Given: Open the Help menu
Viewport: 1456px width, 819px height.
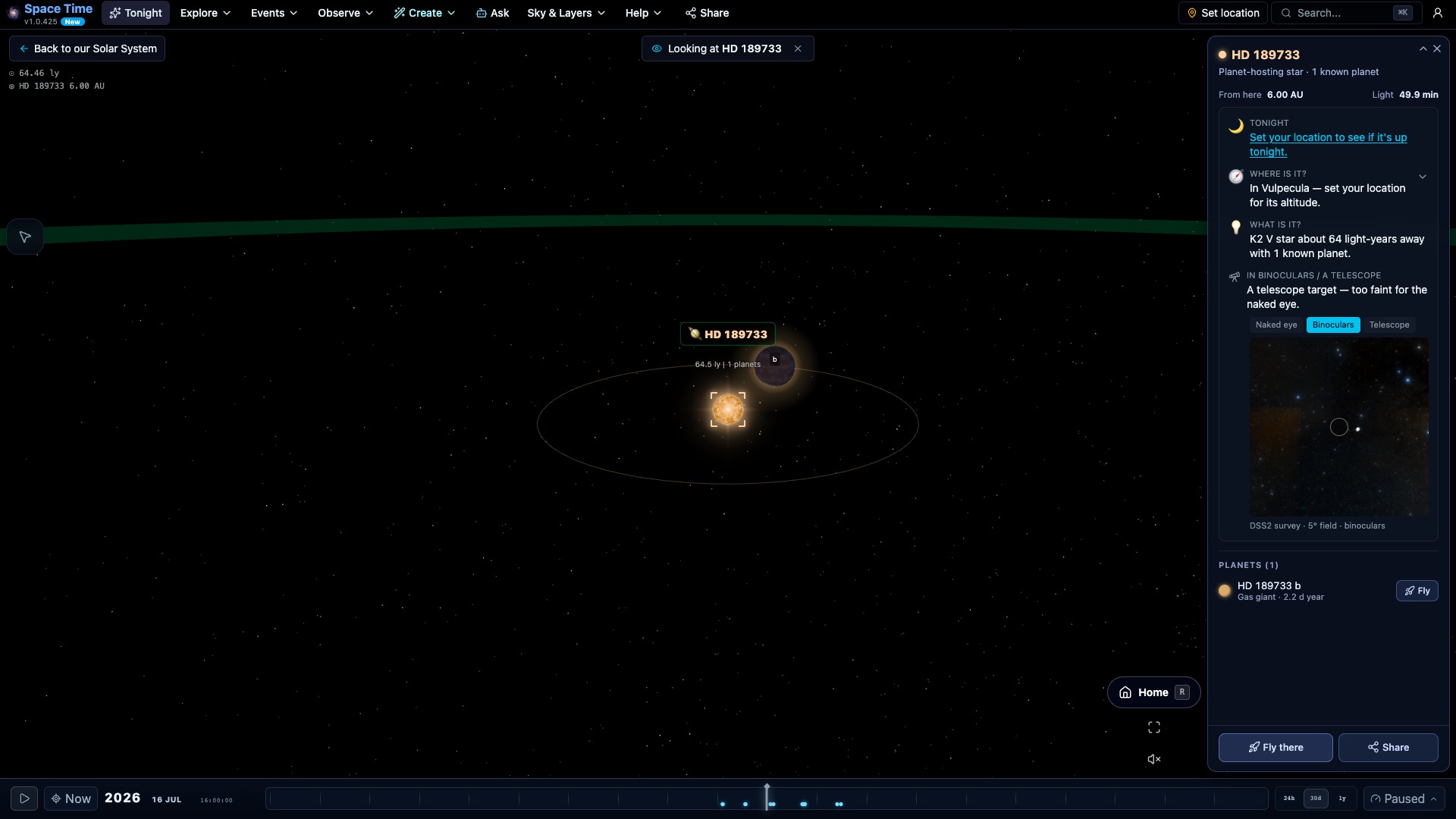Looking at the screenshot, I should pyautogui.click(x=643, y=13).
